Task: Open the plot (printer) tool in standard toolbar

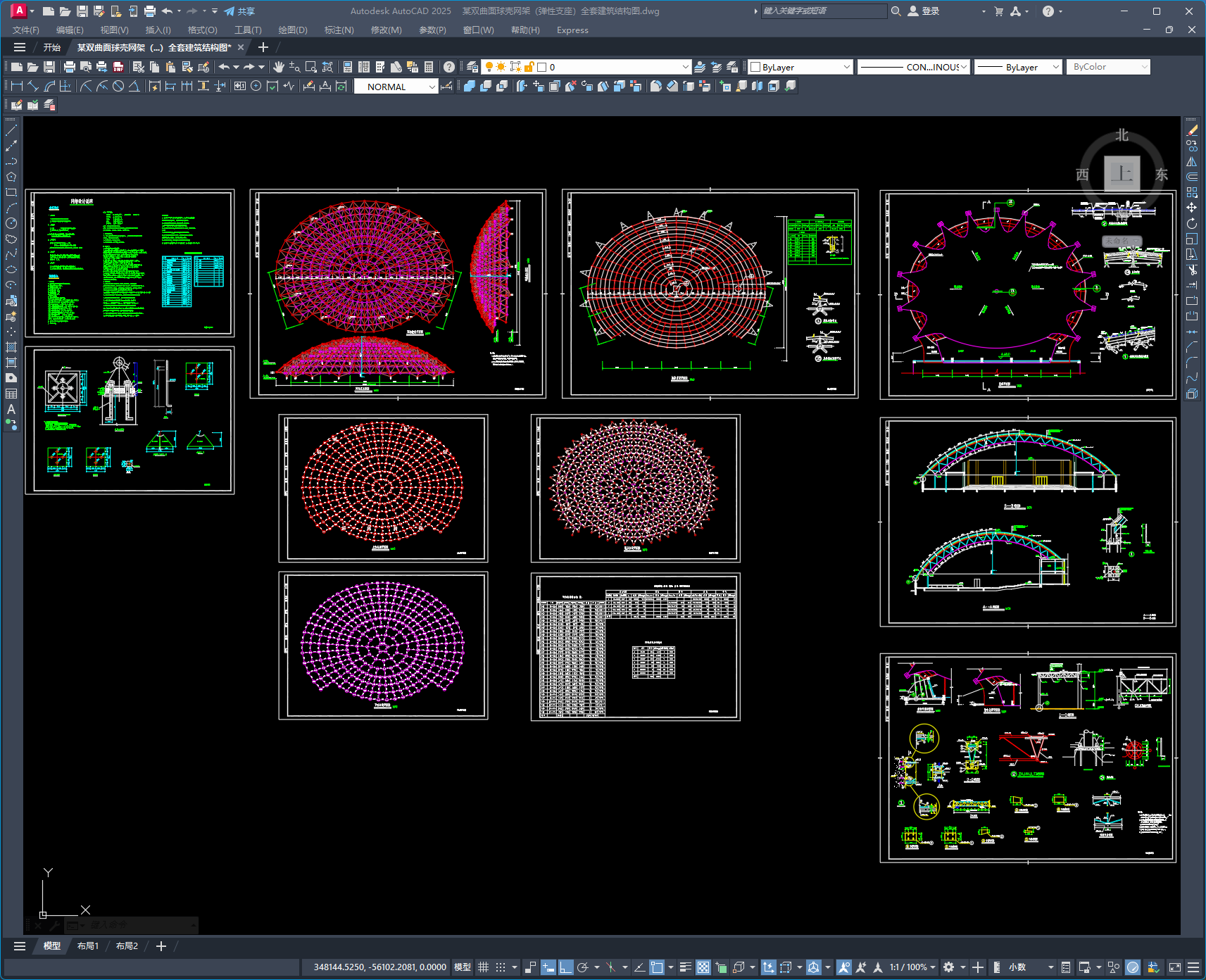Action: point(69,67)
